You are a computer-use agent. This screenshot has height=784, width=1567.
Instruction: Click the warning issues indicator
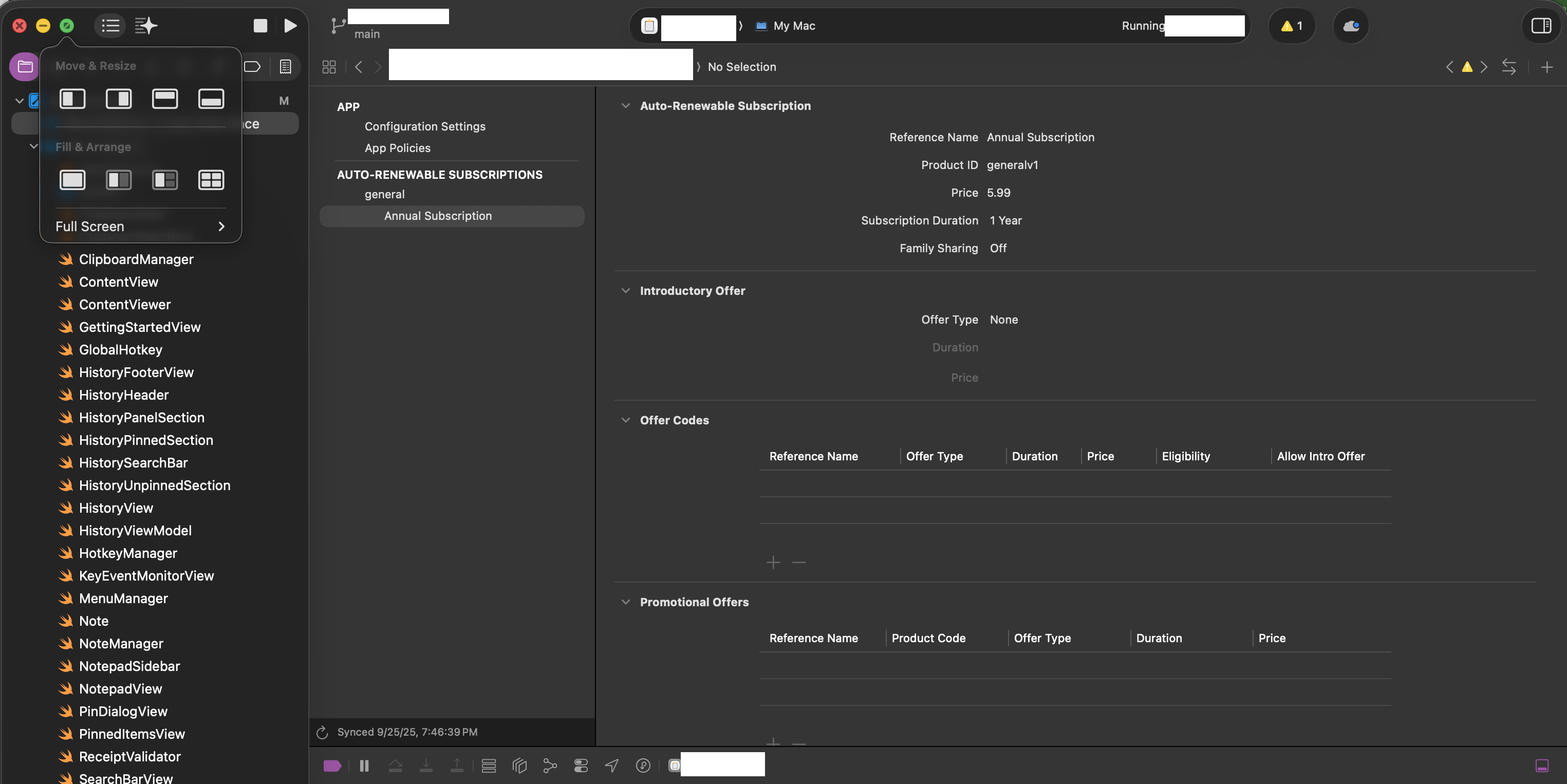(1291, 26)
